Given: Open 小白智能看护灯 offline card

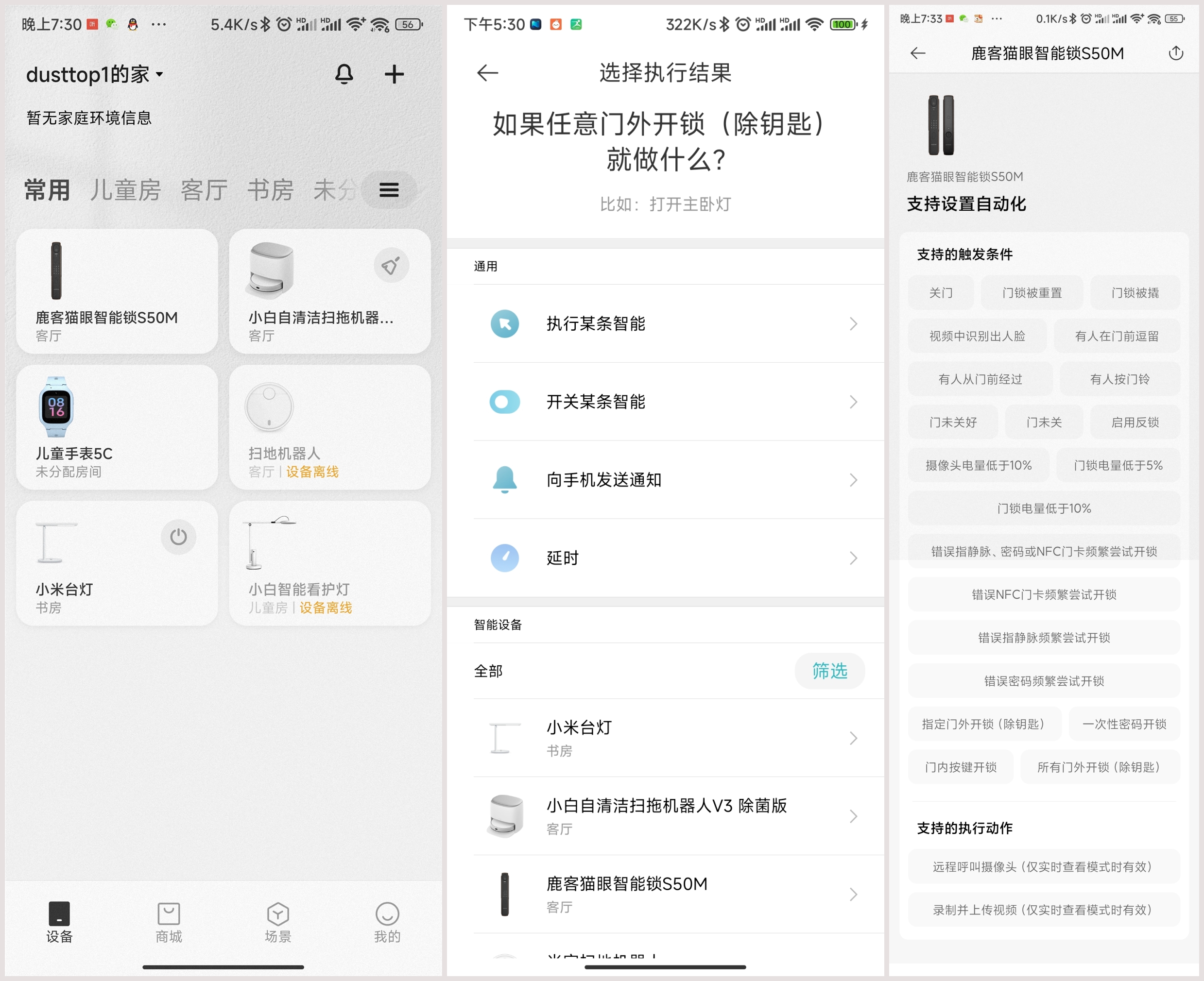Looking at the screenshot, I should [329, 563].
